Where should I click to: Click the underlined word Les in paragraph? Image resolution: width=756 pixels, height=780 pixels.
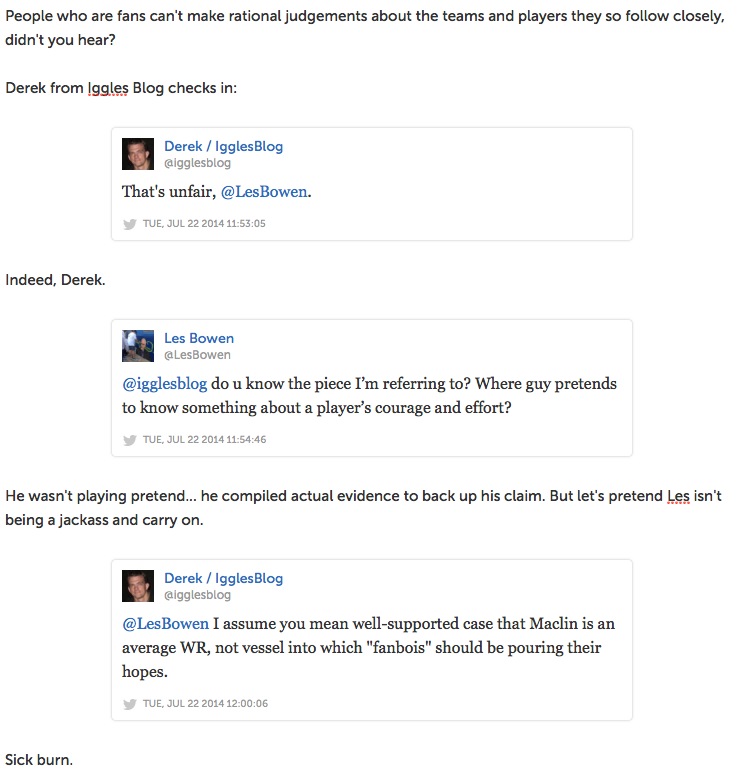tap(678, 496)
